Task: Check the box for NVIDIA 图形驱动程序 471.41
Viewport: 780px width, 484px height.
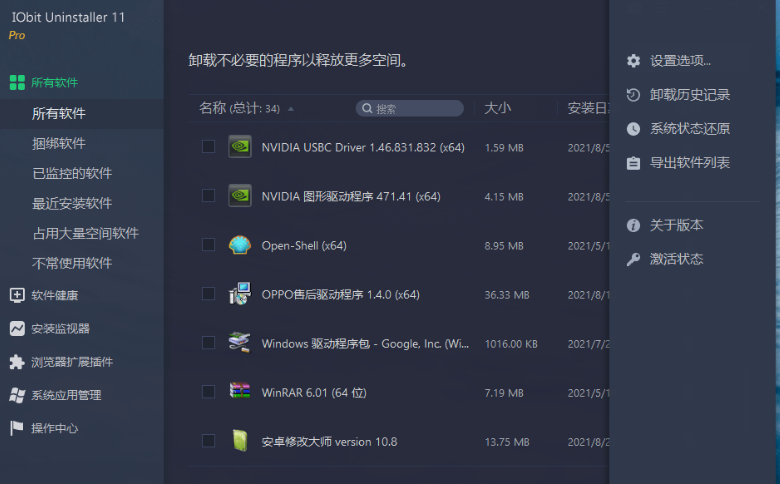Action: pos(208,196)
